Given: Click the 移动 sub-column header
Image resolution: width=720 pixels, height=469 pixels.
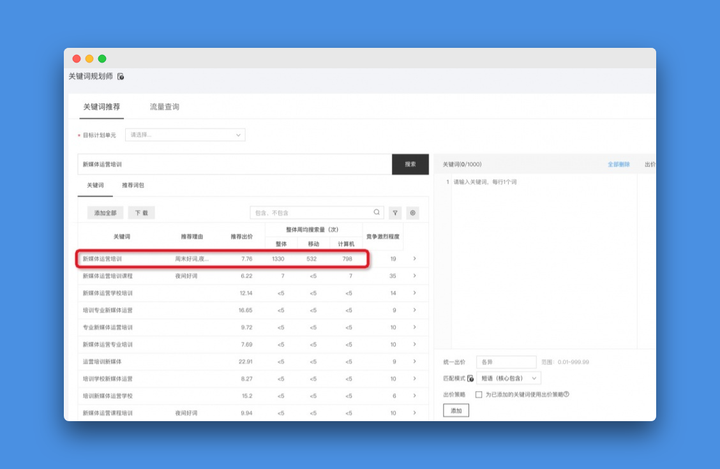Looking at the screenshot, I should pyautogui.click(x=313, y=244).
